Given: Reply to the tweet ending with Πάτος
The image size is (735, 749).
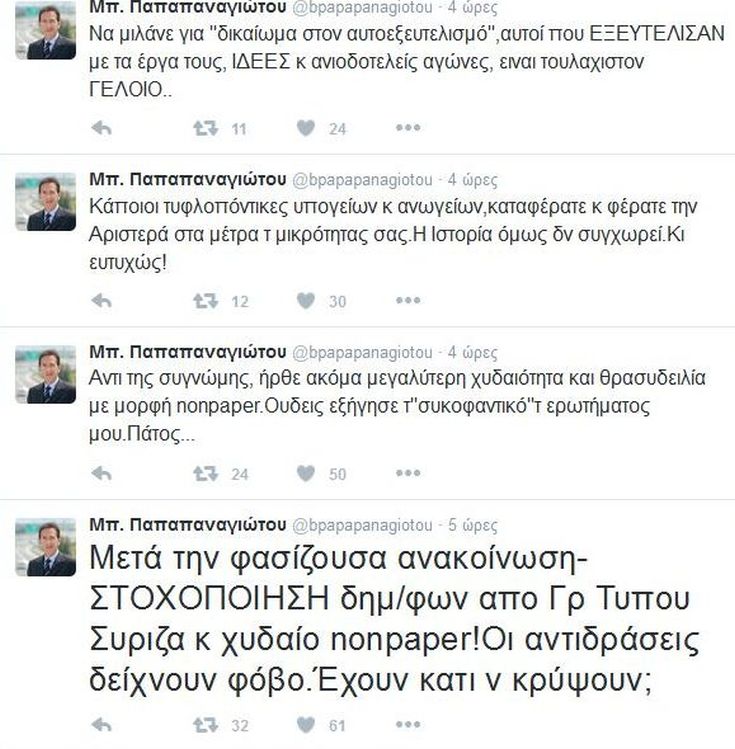Looking at the screenshot, I should (x=101, y=473).
